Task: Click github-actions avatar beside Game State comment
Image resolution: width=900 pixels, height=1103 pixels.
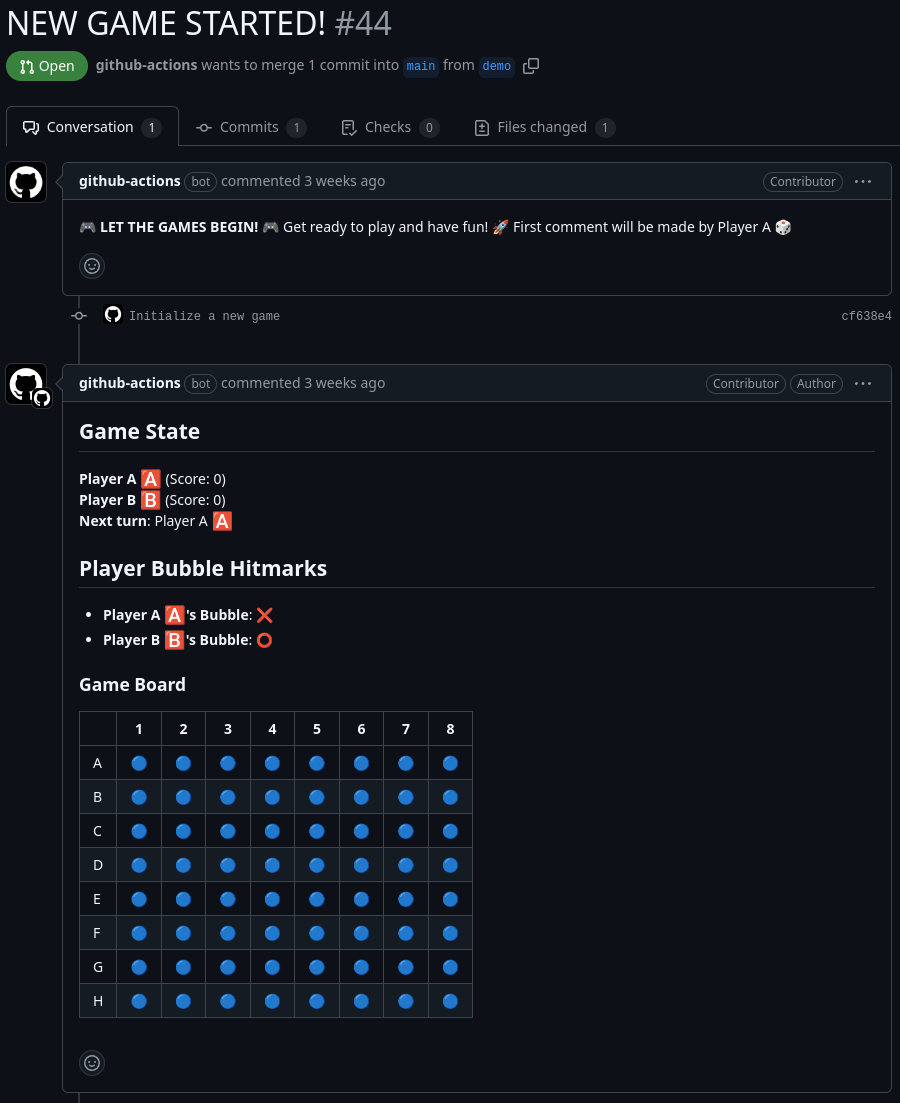Action: point(26,383)
